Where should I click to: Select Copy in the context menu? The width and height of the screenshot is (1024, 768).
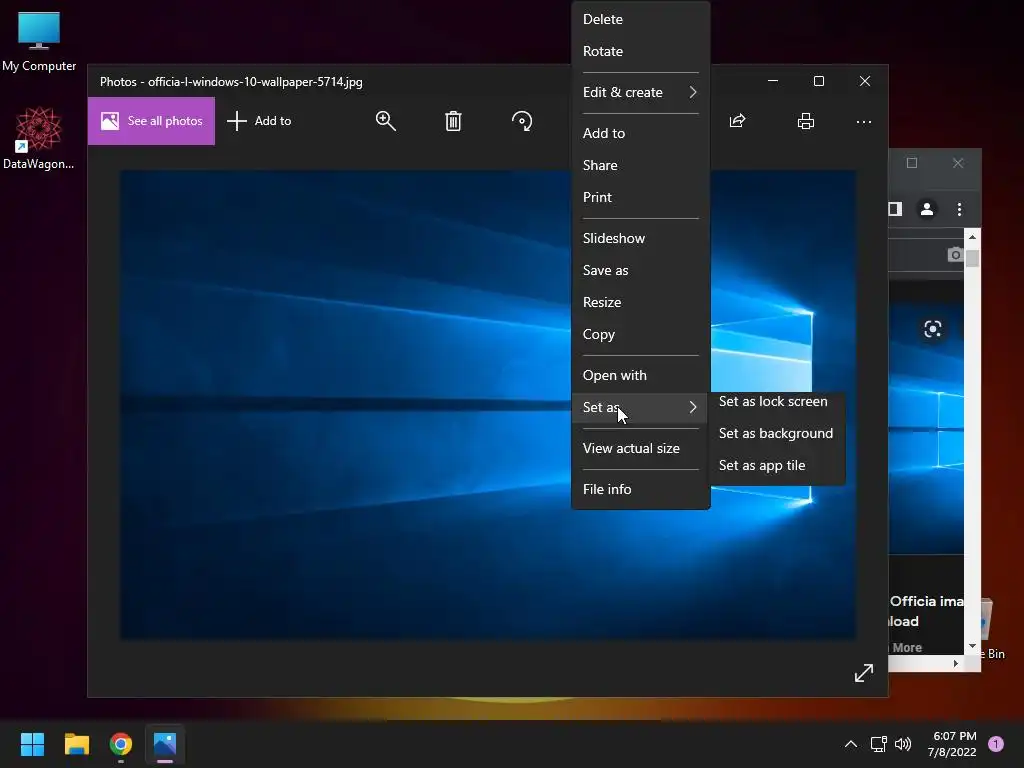point(641,334)
